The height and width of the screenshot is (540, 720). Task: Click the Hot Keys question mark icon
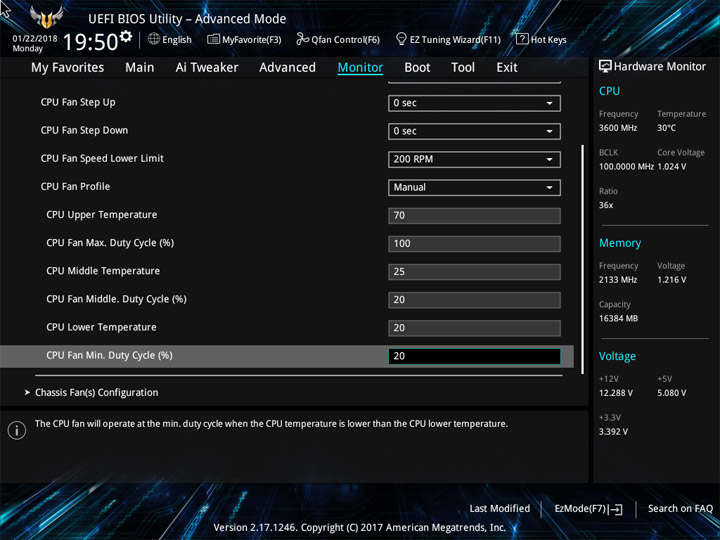pyautogui.click(x=522, y=39)
